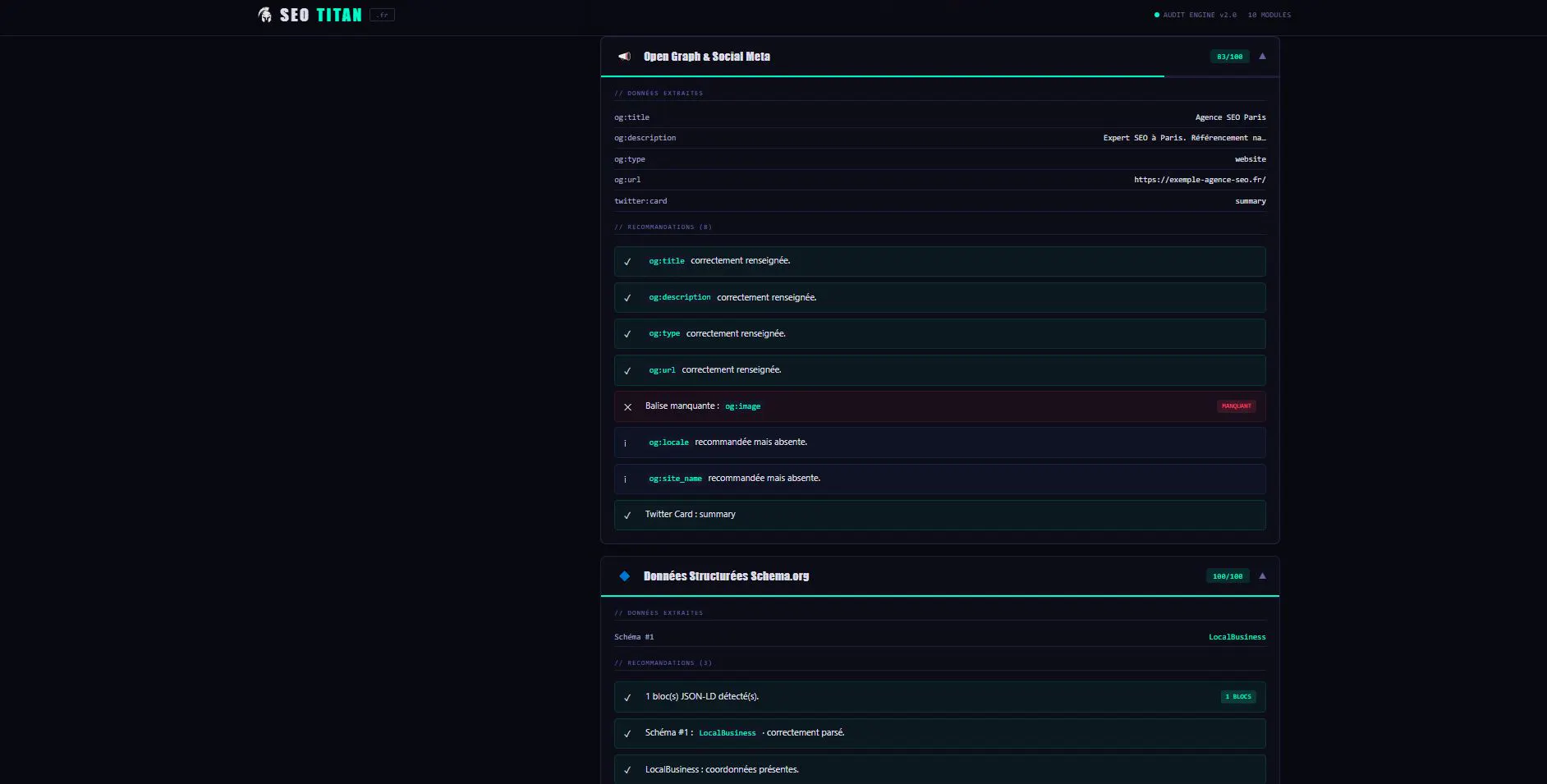Click the SEO Titan helmet logo icon
The width and height of the screenshot is (1547, 784).
pyautogui.click(x=264, y=15)
